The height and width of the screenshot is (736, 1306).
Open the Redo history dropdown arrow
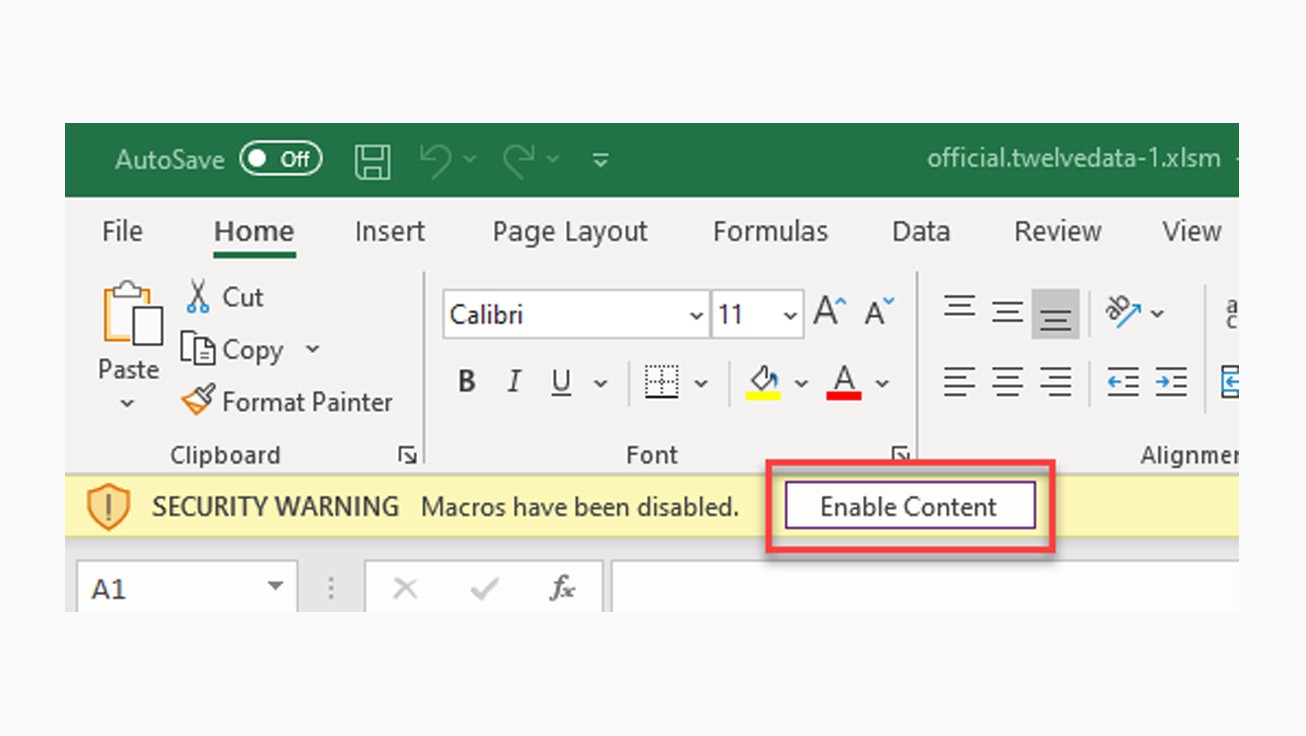[x=553, y=159]
